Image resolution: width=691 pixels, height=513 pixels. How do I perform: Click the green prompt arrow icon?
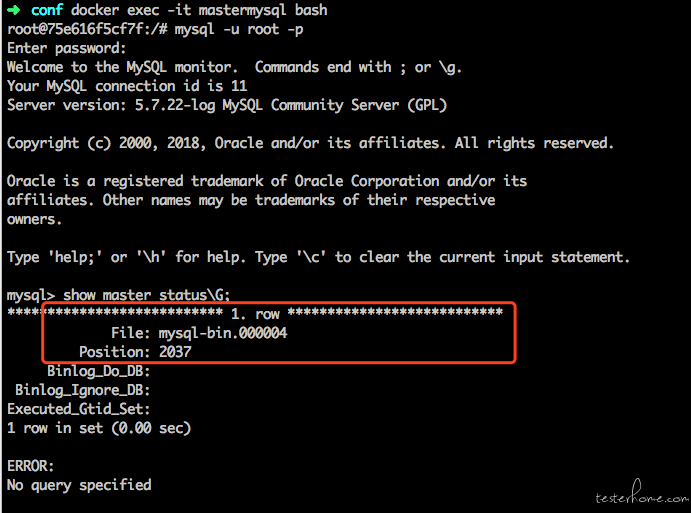14,10
